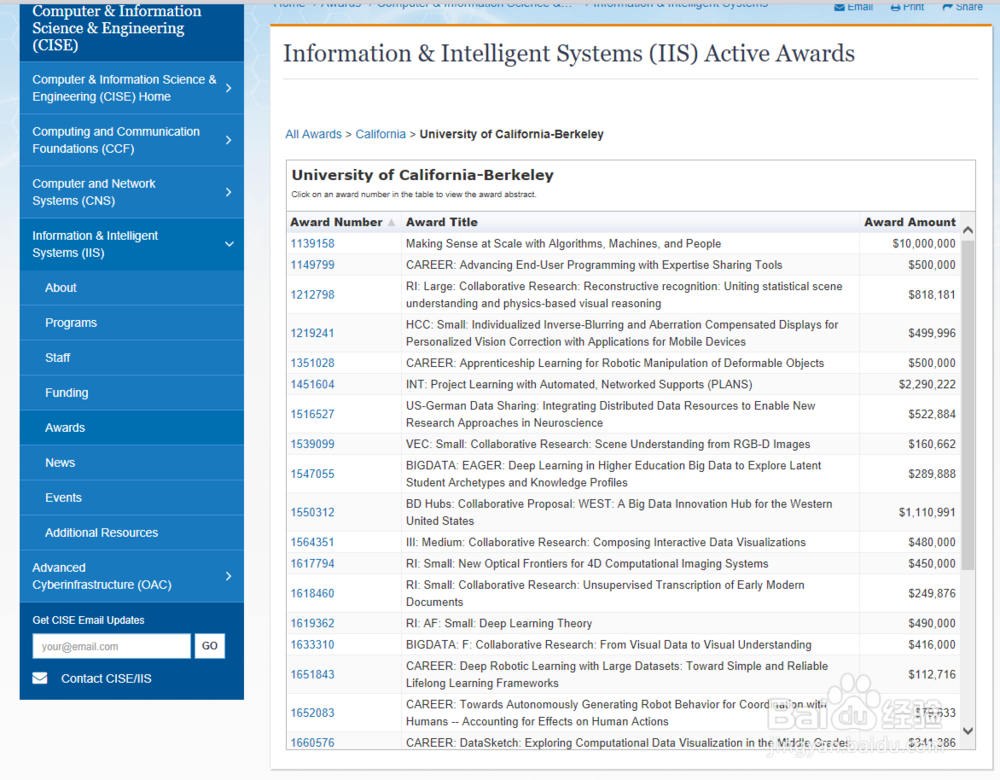Open the Share link at top right
This screenshot has height=780, width=1000.
(962, 6)
